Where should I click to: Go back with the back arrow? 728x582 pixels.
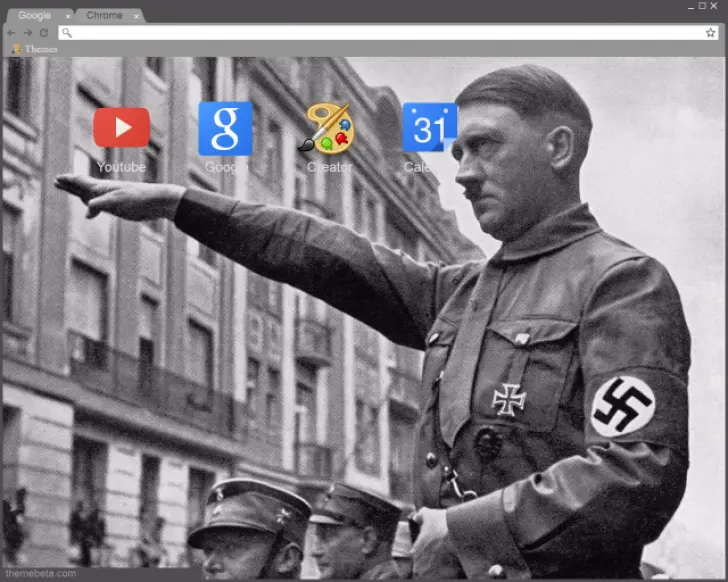click(x=11, y=33)
